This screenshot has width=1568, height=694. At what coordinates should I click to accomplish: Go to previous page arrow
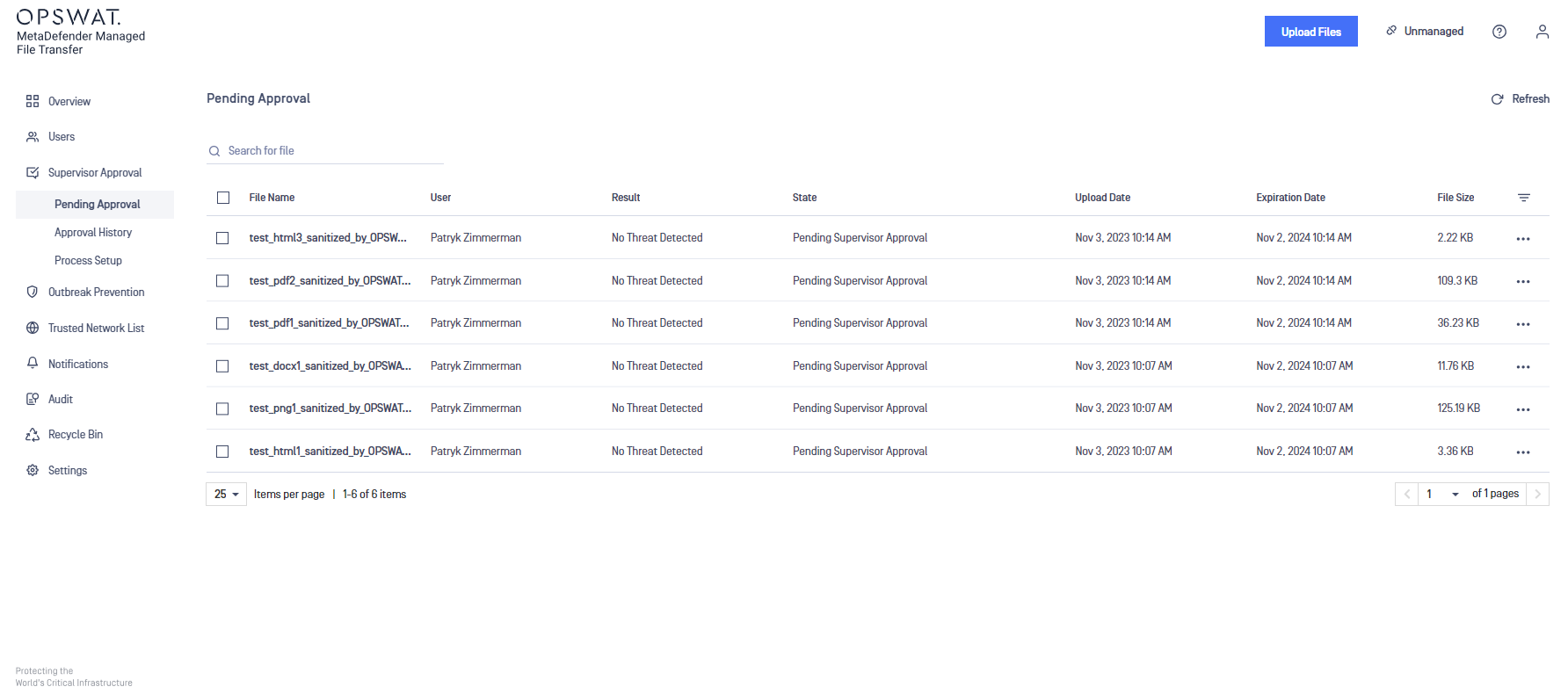pos(1407,494)
